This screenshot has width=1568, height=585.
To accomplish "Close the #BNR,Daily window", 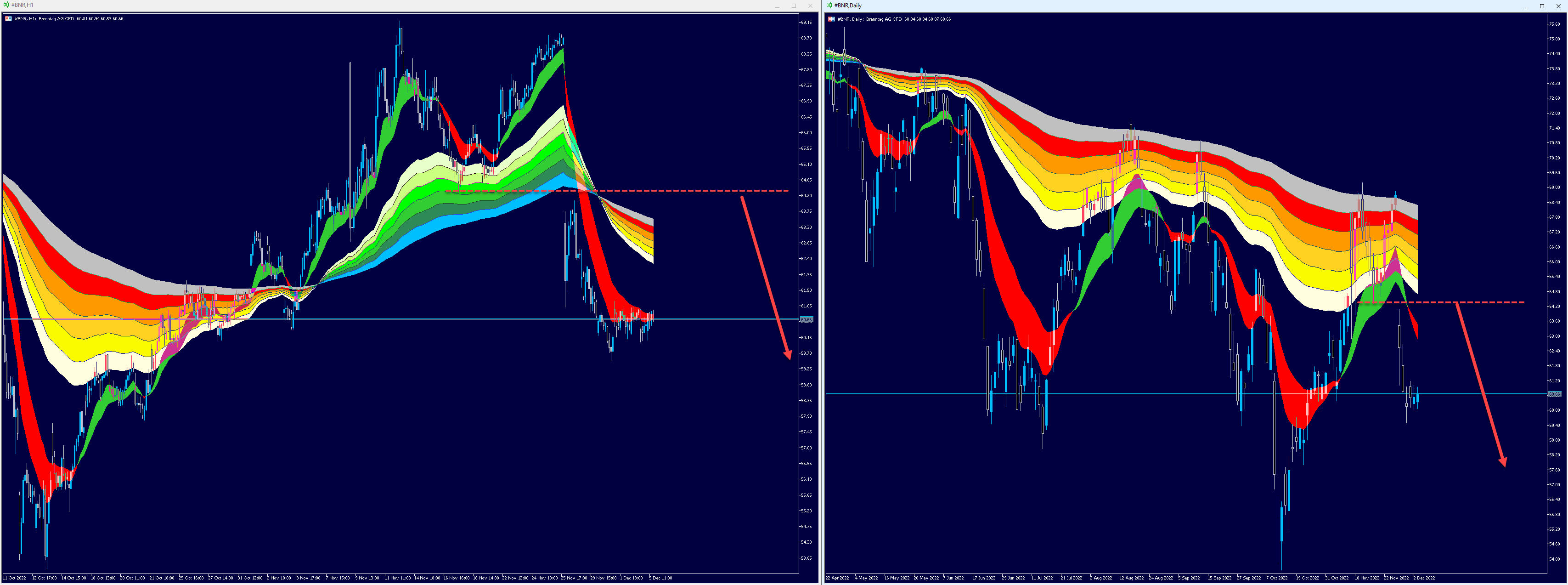I will (x=1558, y=6).
